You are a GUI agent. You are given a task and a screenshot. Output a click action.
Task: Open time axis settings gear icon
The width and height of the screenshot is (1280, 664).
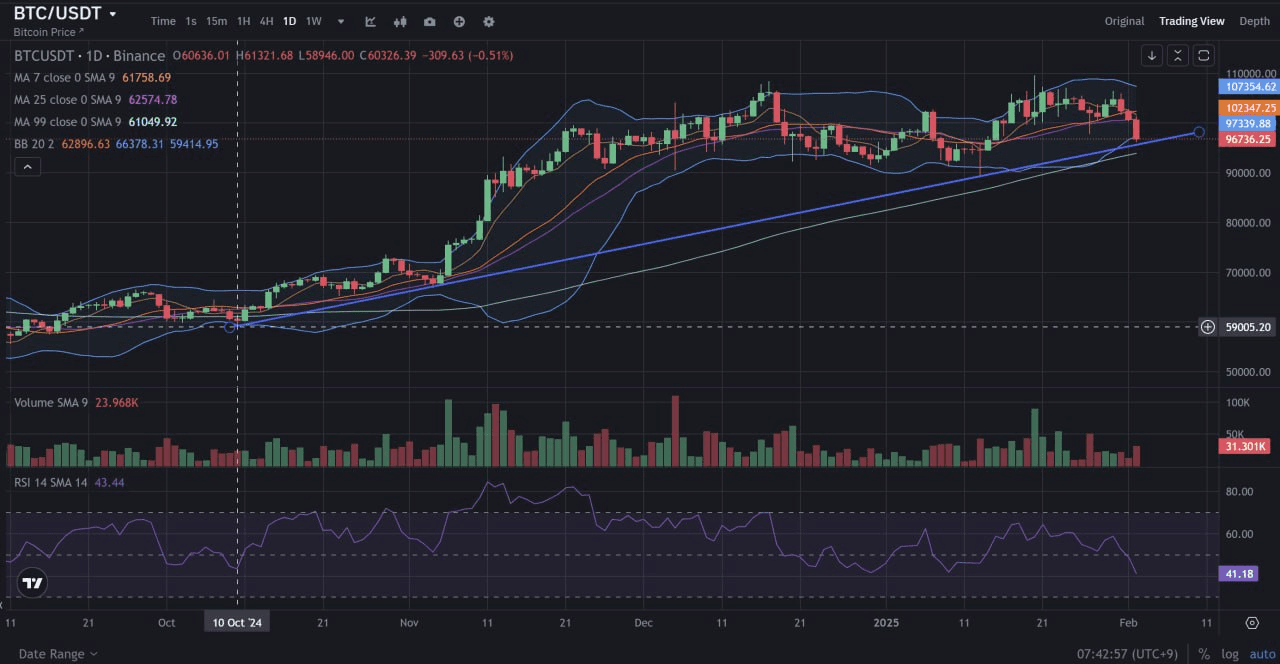1252,622
